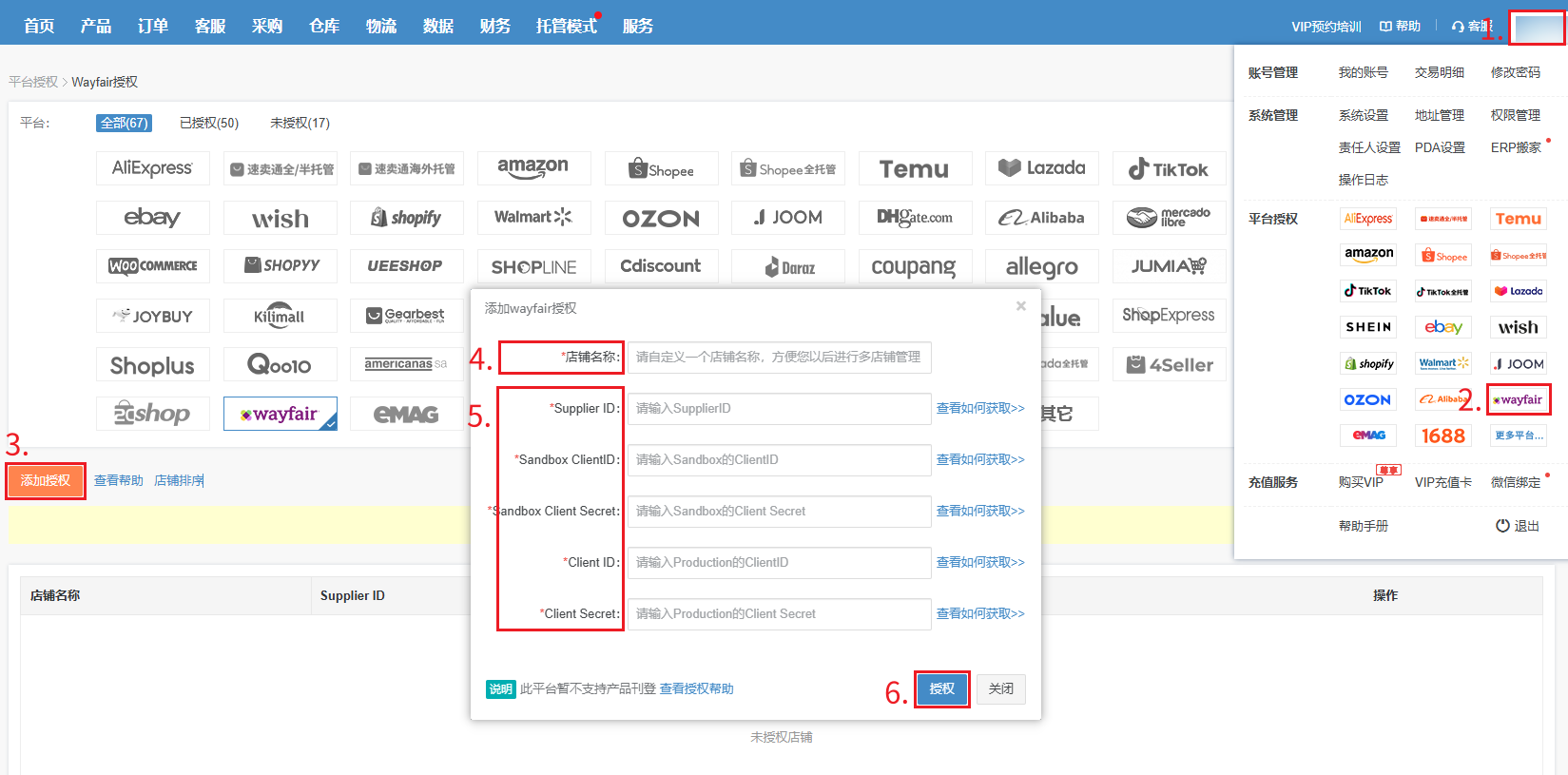
Task: Open 查看如何获取 link next to Supplier ID
Action: (x=980, y=408)
